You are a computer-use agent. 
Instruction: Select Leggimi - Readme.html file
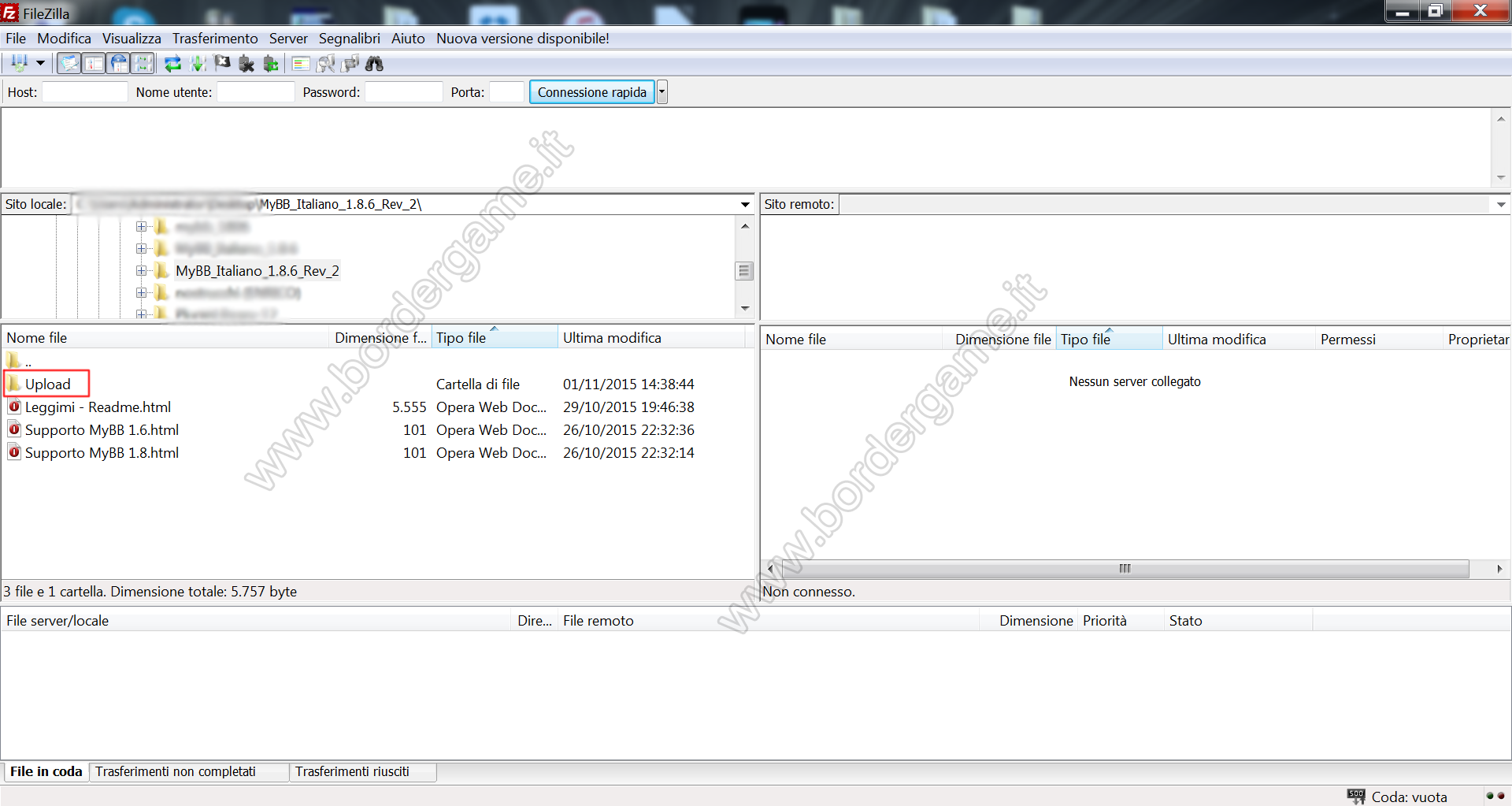(98, 407)
